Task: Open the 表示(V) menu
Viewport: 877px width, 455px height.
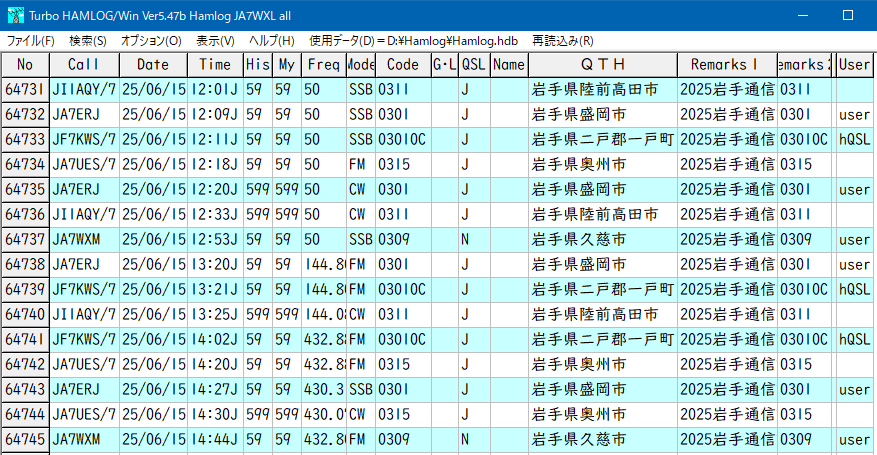Action: tap(215, 41)
